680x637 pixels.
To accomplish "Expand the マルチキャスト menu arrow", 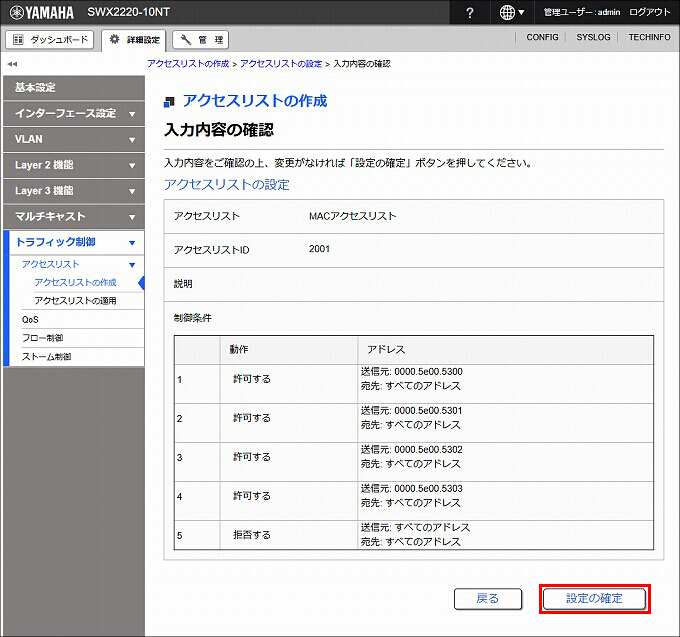I will (132, 217).
